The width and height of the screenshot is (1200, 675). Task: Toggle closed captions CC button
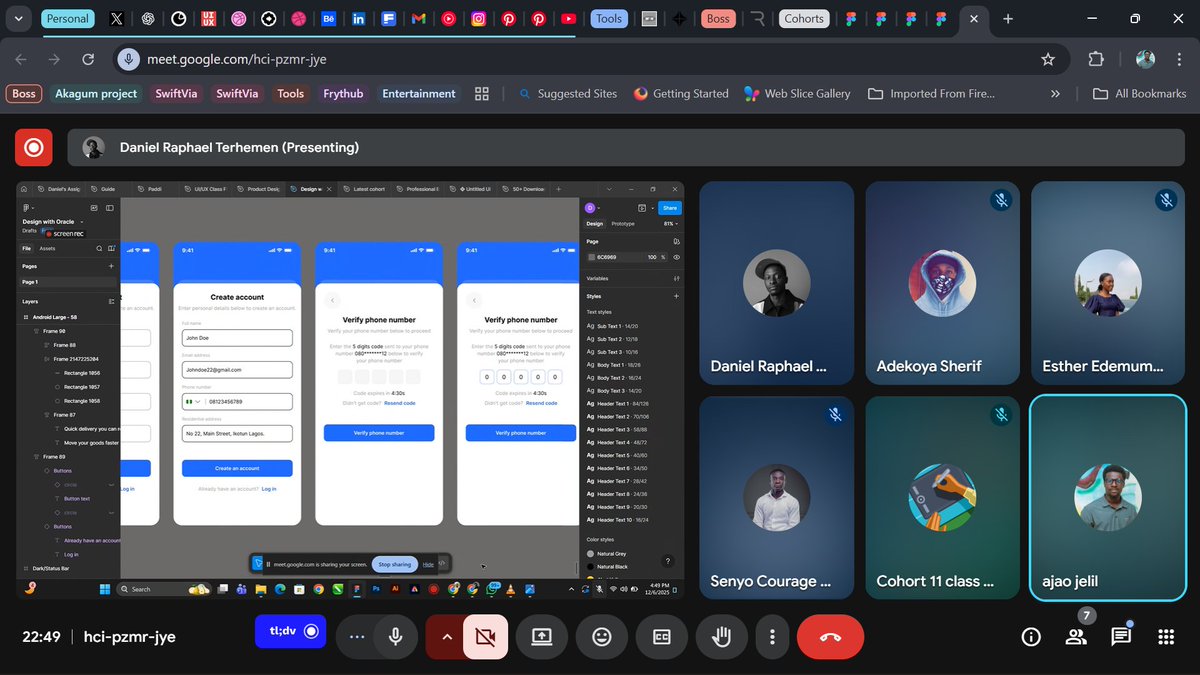(x=661, y=636)
